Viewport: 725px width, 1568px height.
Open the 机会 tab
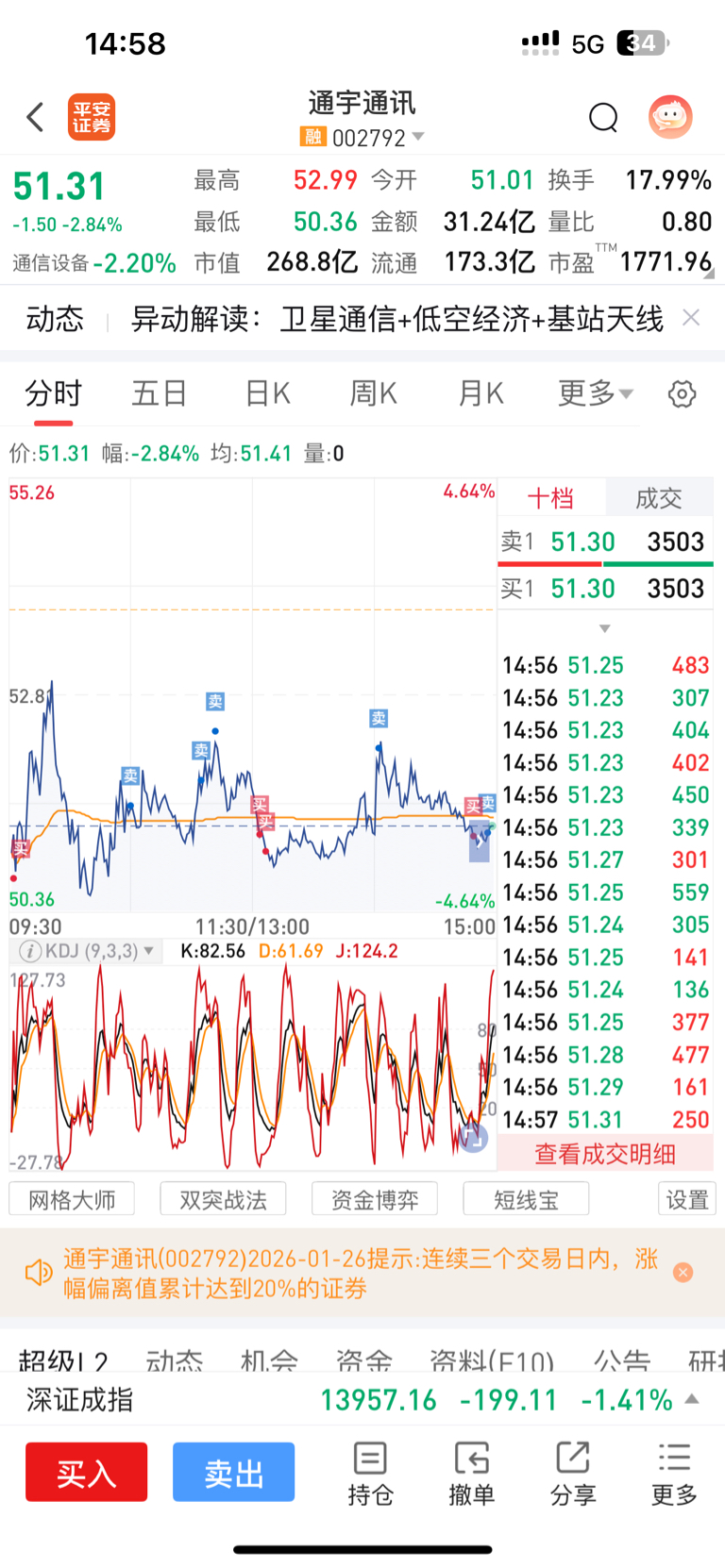pos(269,1360)
